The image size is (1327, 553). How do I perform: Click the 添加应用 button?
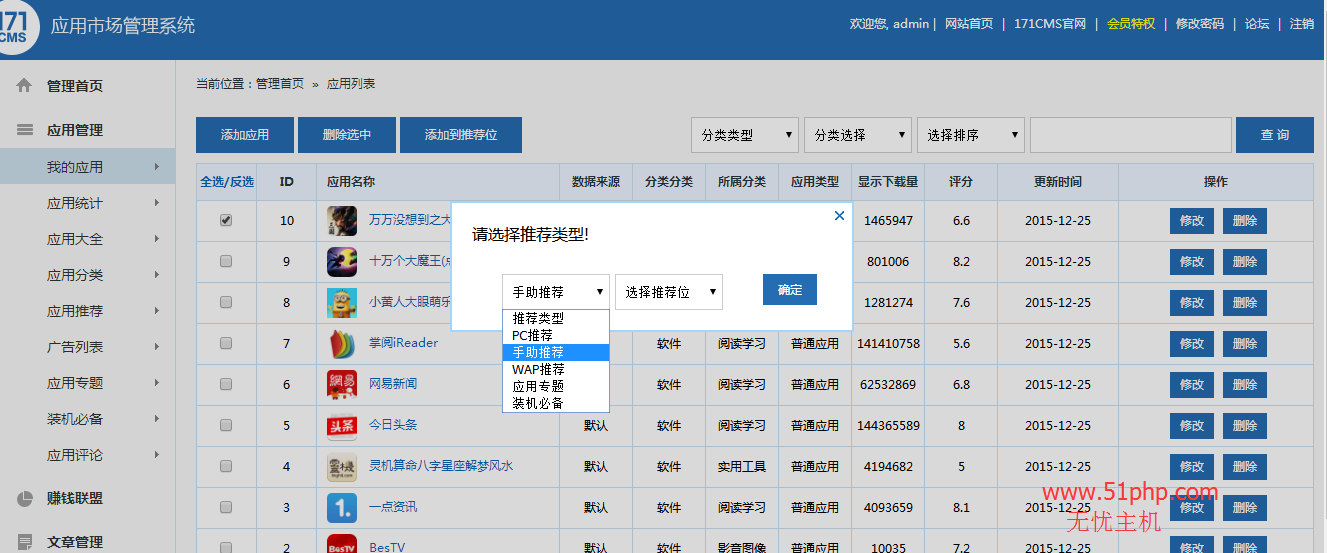point(245,135)
